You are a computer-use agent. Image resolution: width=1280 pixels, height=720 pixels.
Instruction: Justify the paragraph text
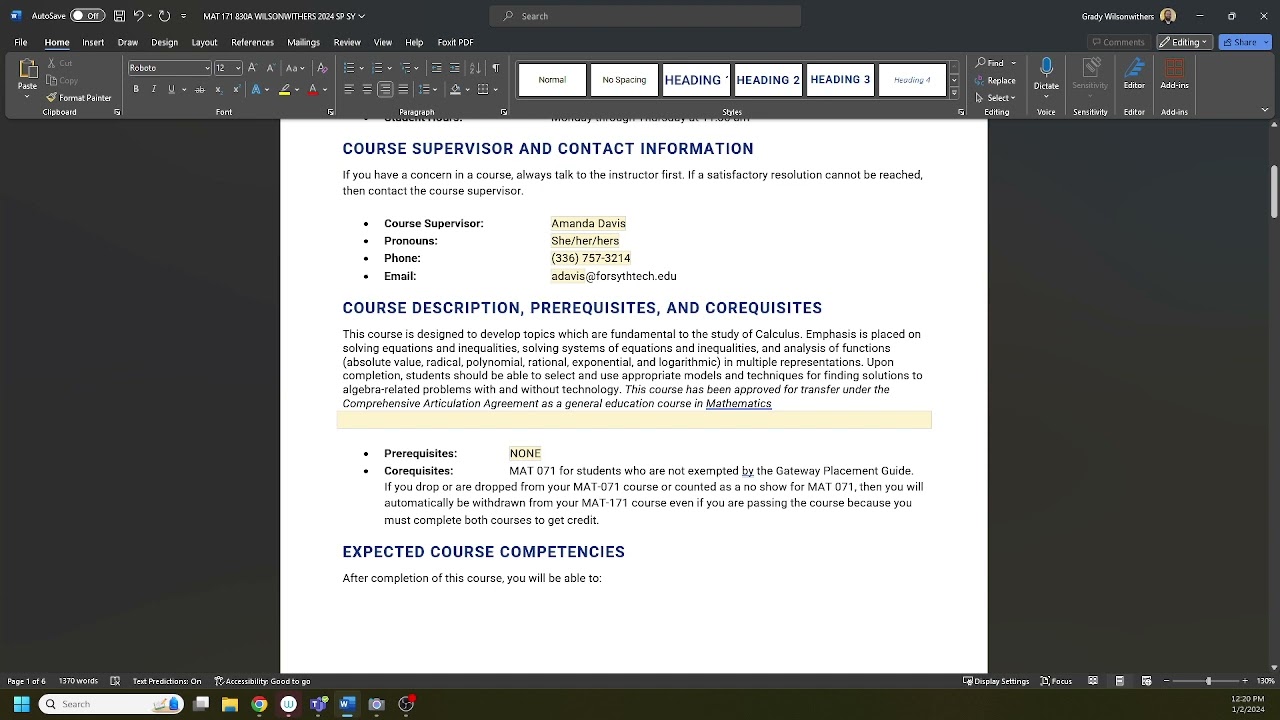click(x=403, y=90)
